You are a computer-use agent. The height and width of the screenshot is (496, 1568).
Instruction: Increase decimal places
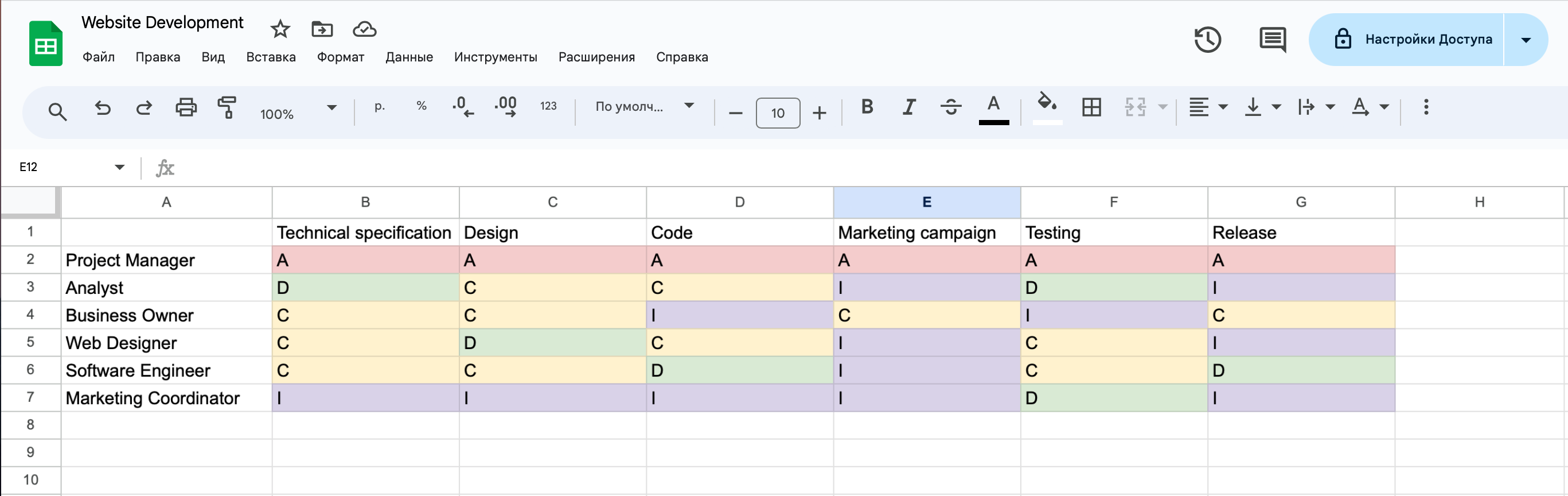tap(505, 107)
